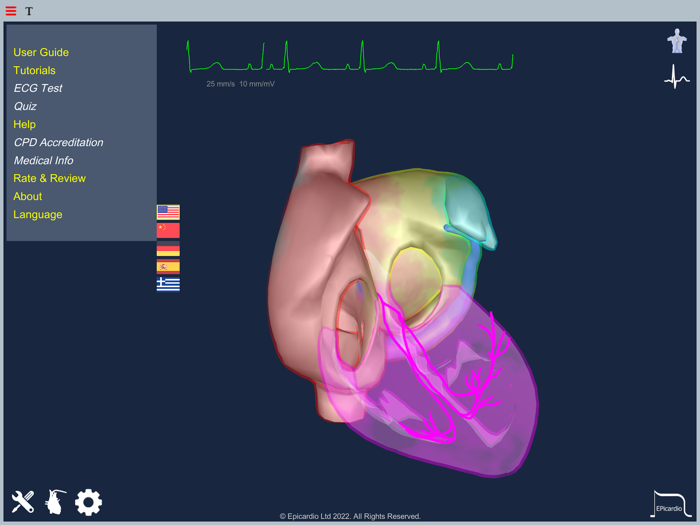Click the EPicardio logo
700x525 pixels.
[x=670, y=504]
